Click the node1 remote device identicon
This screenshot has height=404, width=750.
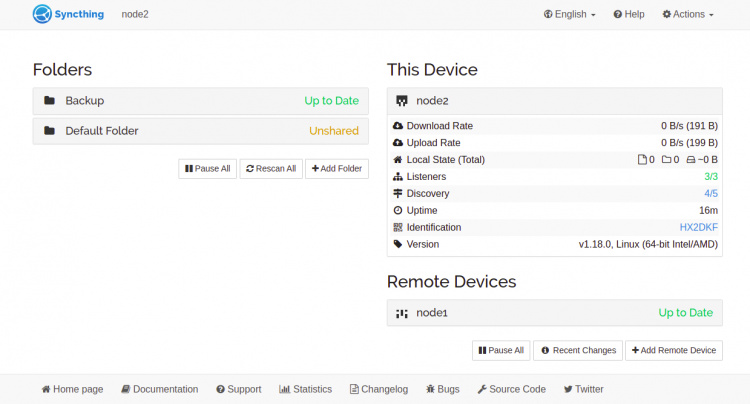[402, 313]
